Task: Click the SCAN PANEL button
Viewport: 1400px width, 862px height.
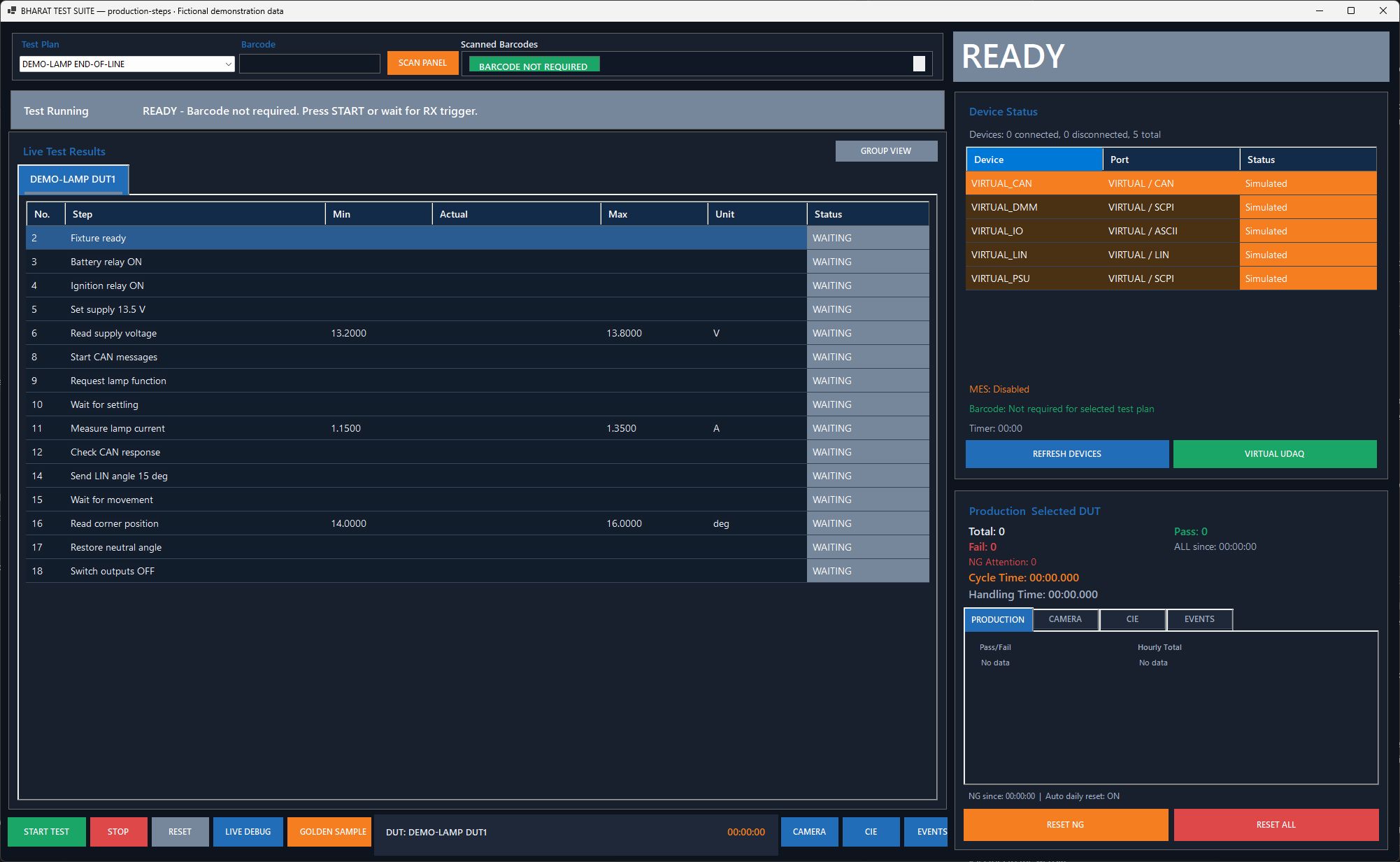Action: coord(422,63)
